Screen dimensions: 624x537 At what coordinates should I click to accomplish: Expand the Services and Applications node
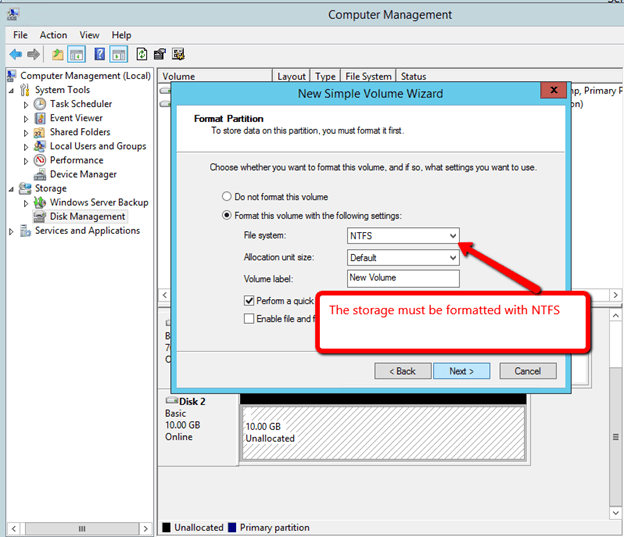point(12,231)
